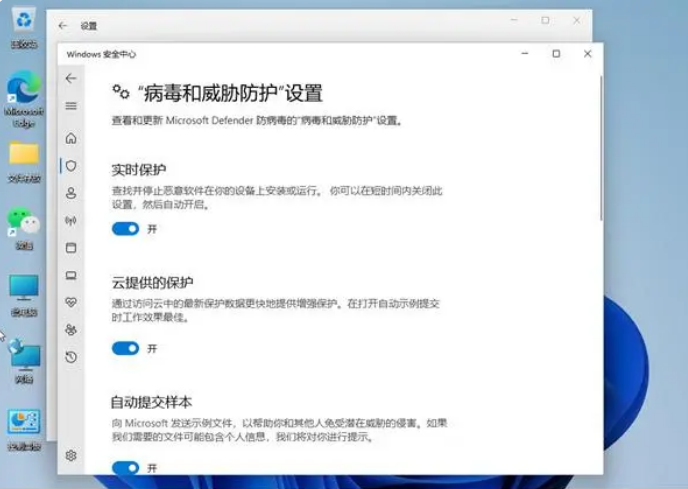
Task: Click the 云提供的保护 heading
Action: (x=152, y=282)
